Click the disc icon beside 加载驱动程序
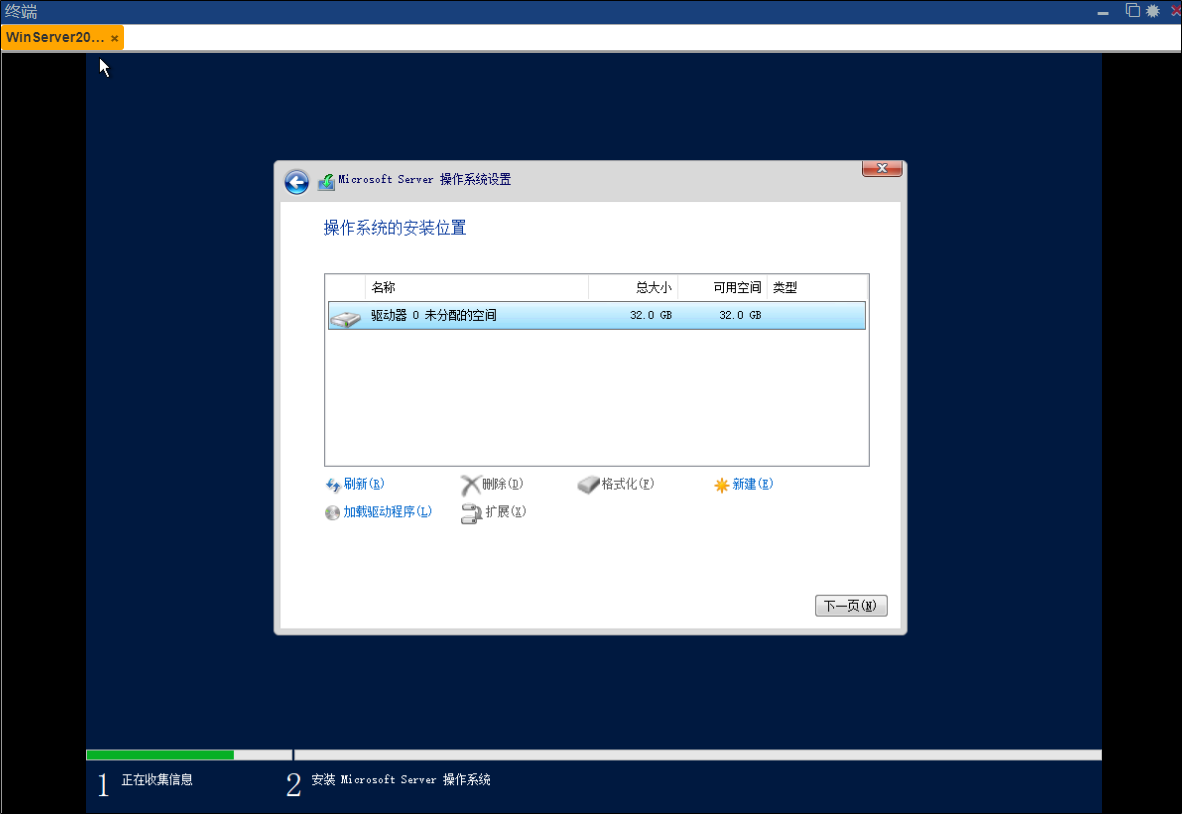The height and width of the screenshot is (814, 1182). 332,513
